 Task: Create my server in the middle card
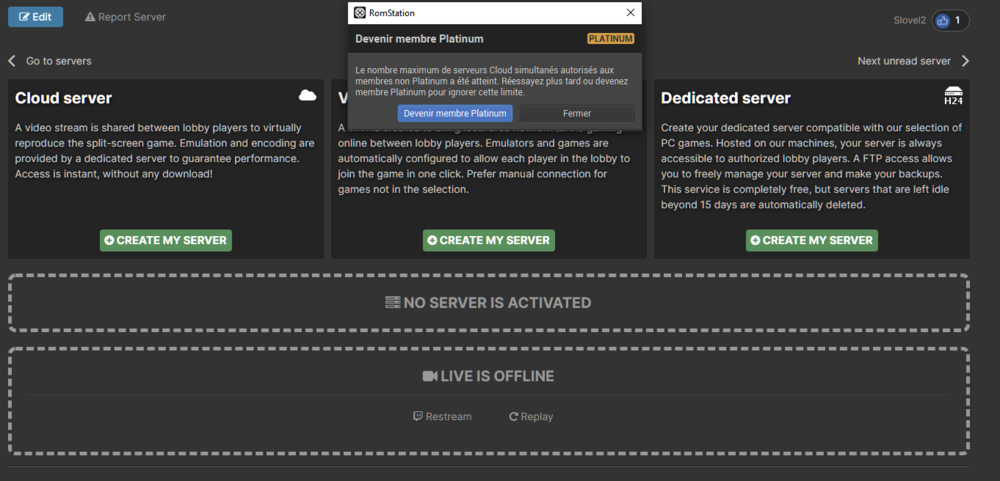[488, 240]
